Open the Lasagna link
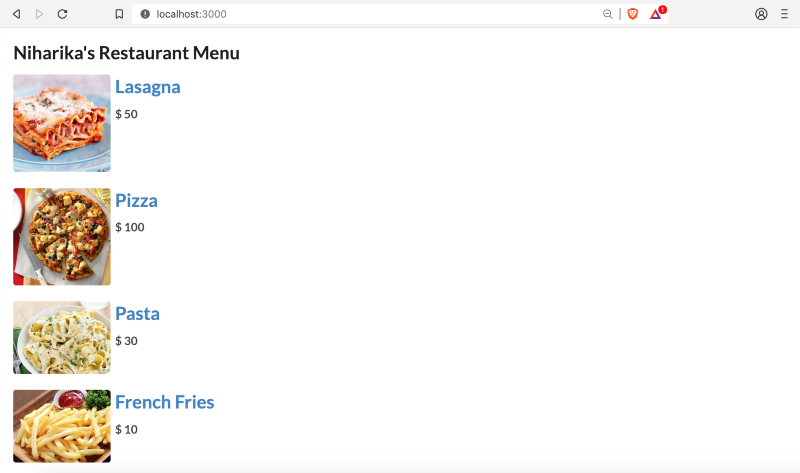 tap(147, 87)
